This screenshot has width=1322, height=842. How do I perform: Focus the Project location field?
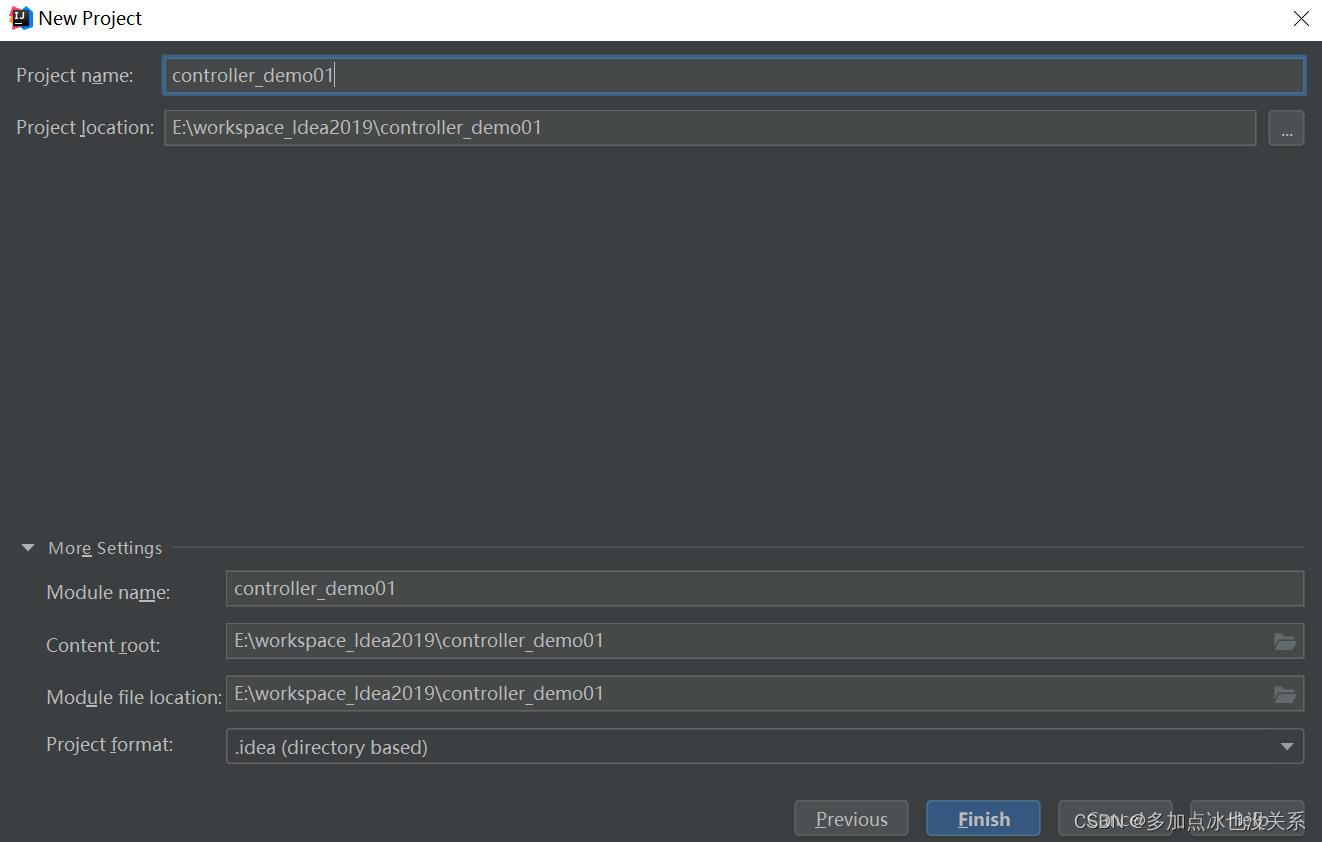click(710, 128)
